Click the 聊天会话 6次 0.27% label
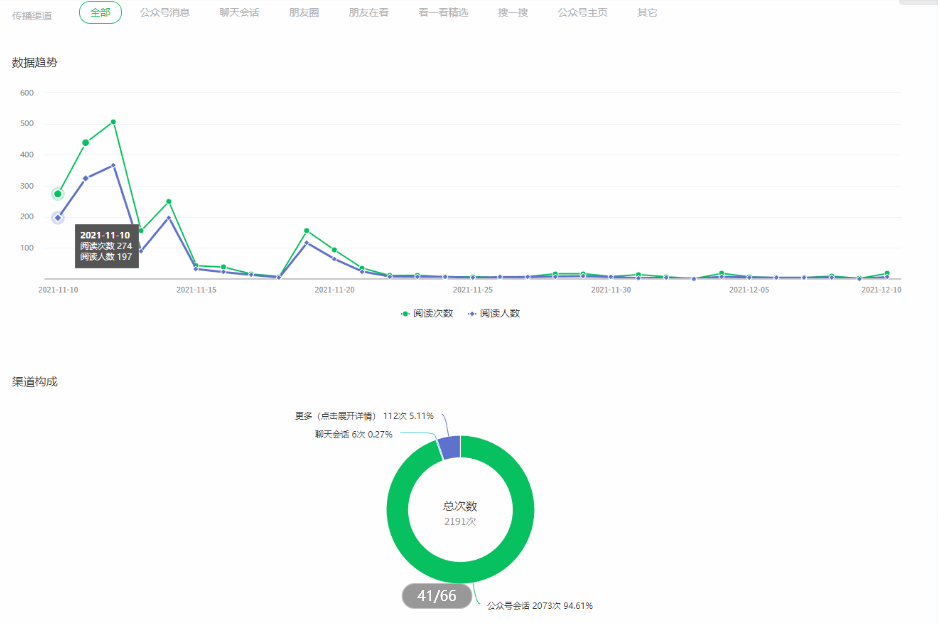 tap(353, 434)
